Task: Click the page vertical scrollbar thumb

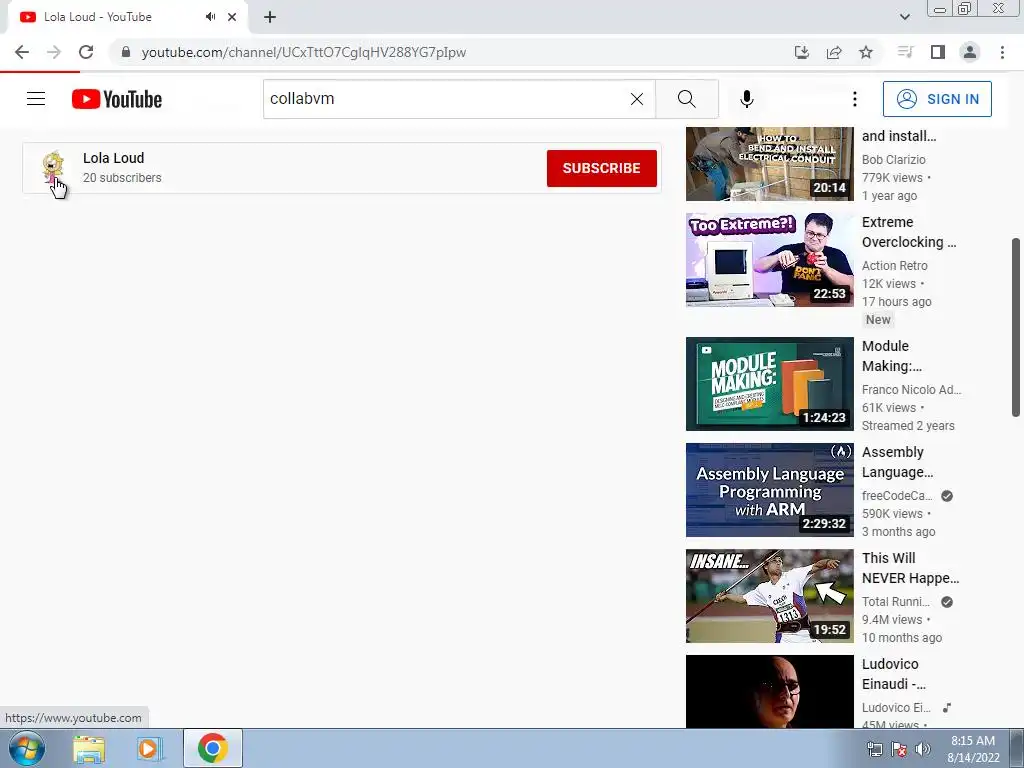Action: (x=1016, y=327)
